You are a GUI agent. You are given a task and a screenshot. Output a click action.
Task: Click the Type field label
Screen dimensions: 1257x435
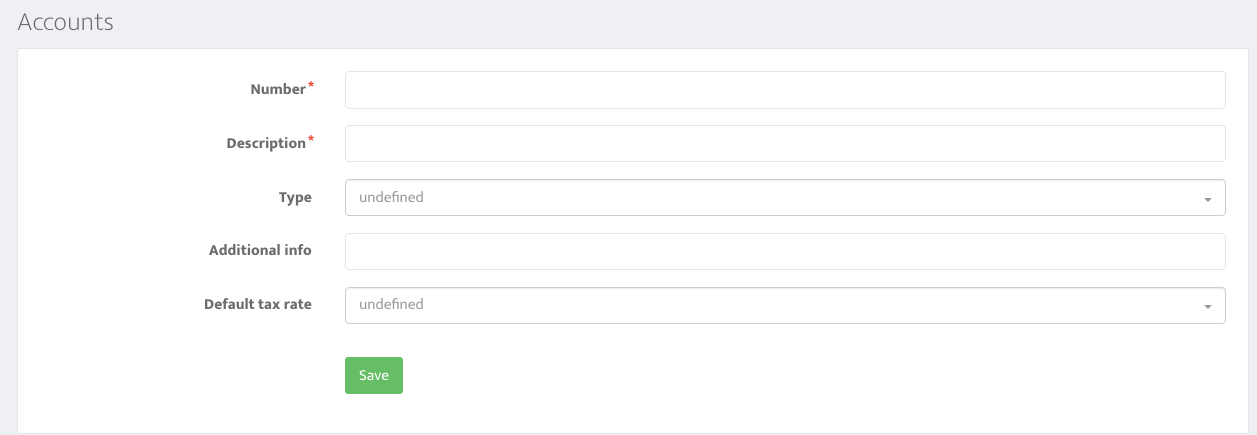click(x=295, y=197)
